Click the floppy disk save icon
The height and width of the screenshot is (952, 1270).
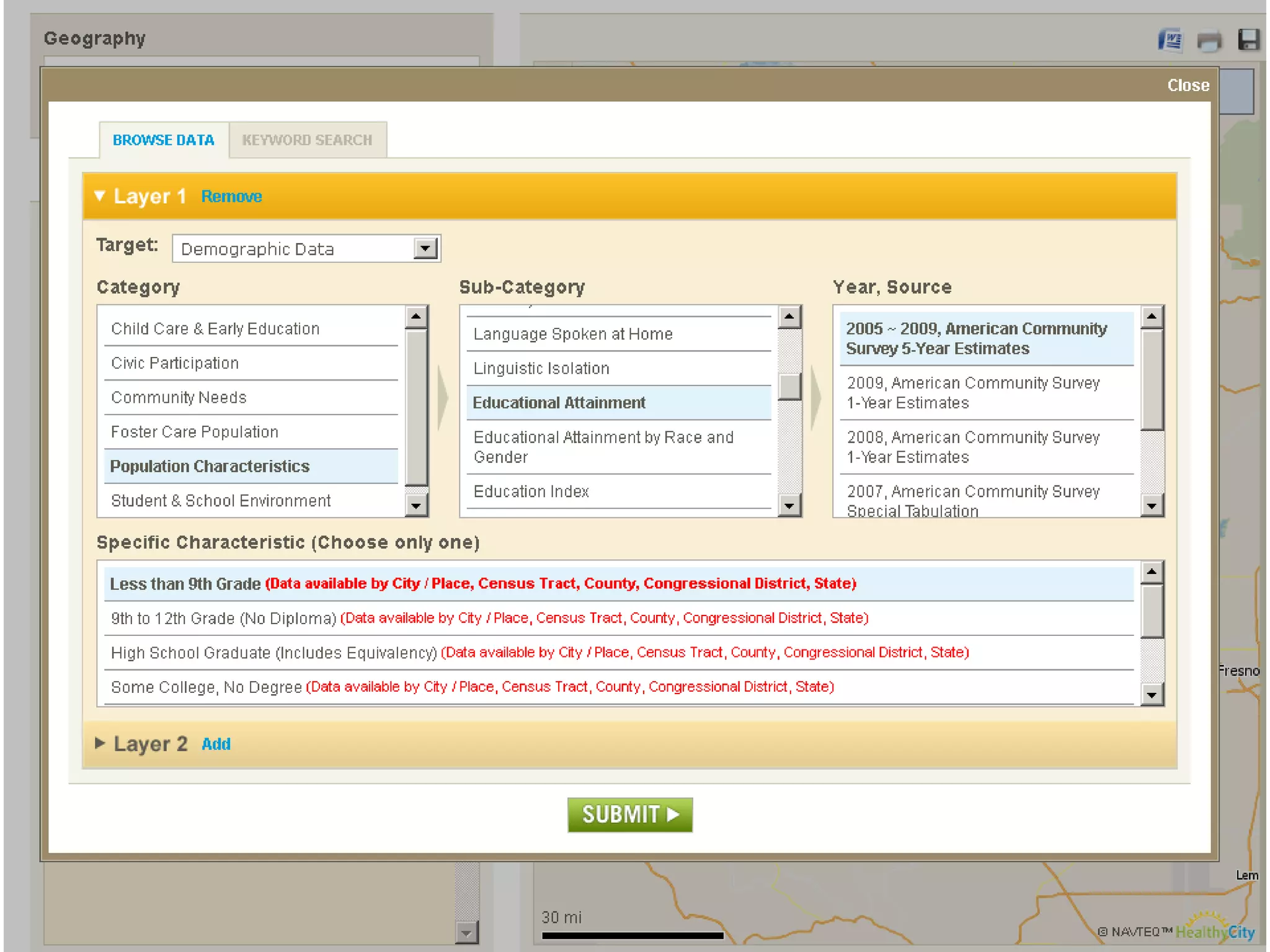click(x=1248, y=40)
